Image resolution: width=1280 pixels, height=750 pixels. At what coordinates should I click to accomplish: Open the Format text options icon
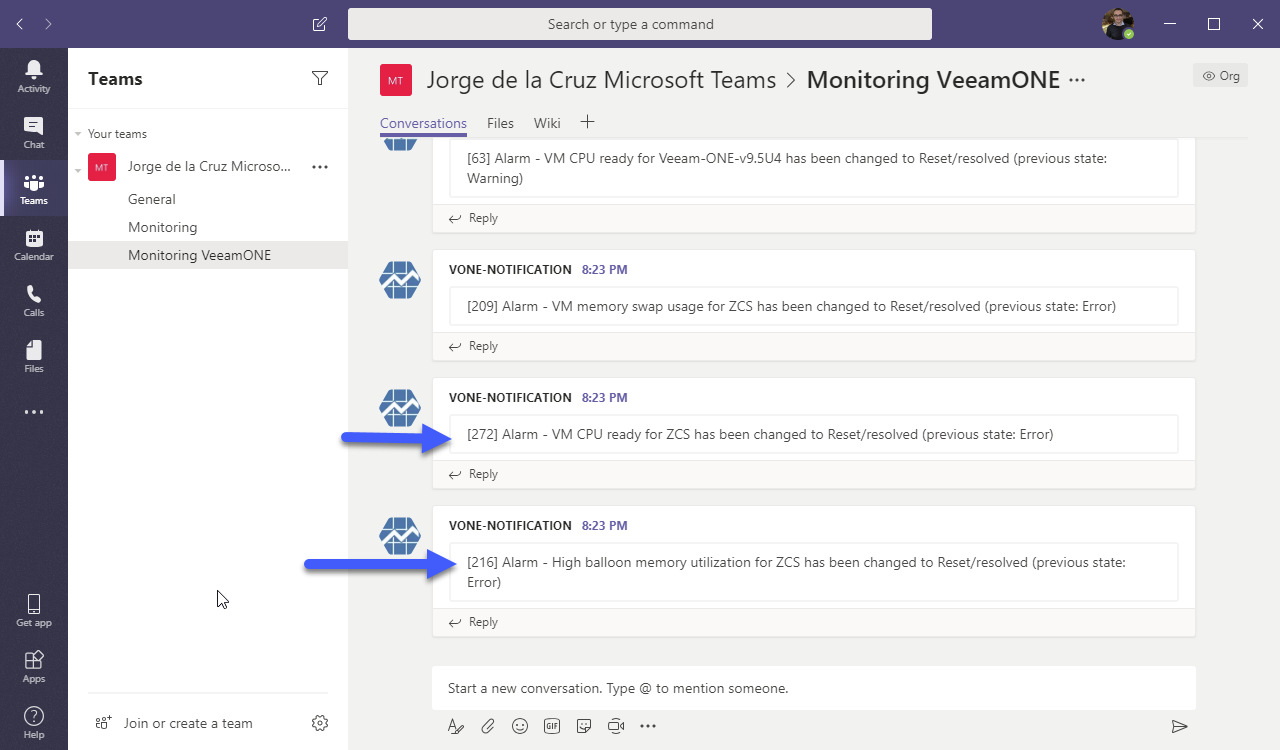click(456, 726)
